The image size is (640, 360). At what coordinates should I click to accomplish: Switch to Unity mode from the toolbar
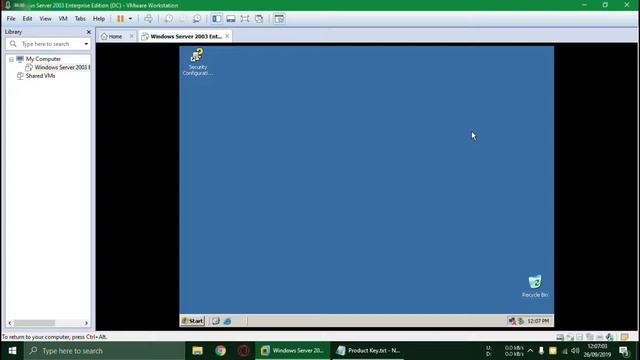click(x=259, y=19)
